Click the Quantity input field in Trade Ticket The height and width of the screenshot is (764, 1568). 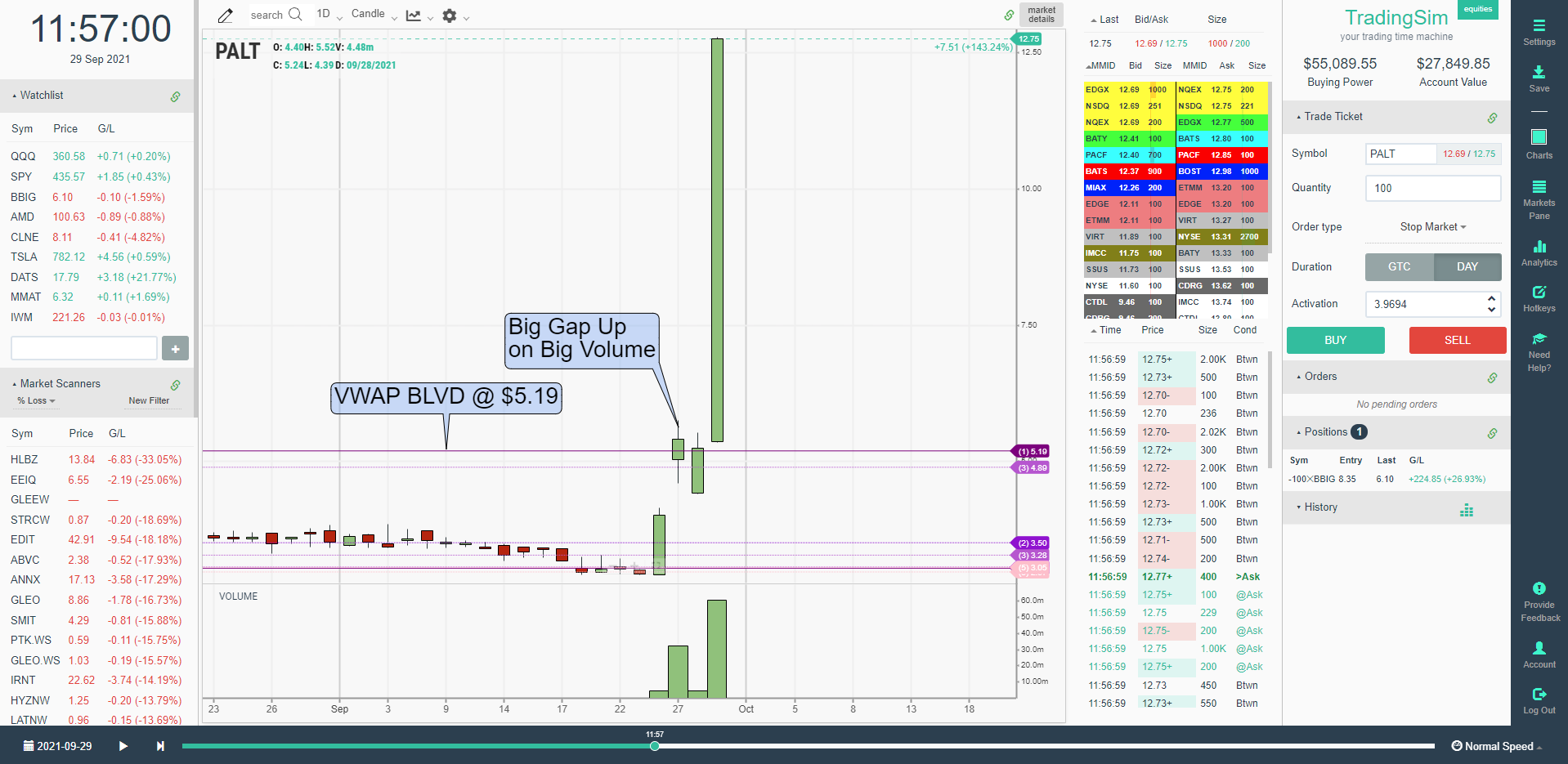tap(1432, 188)
